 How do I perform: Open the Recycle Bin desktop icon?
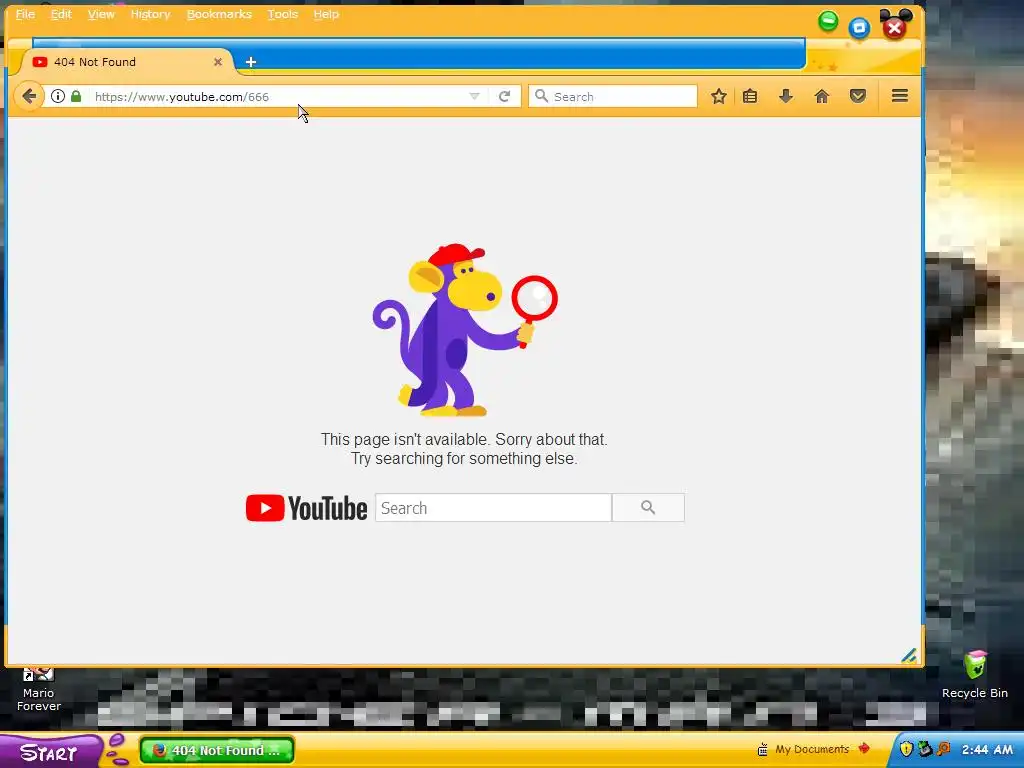coord(975,675)
